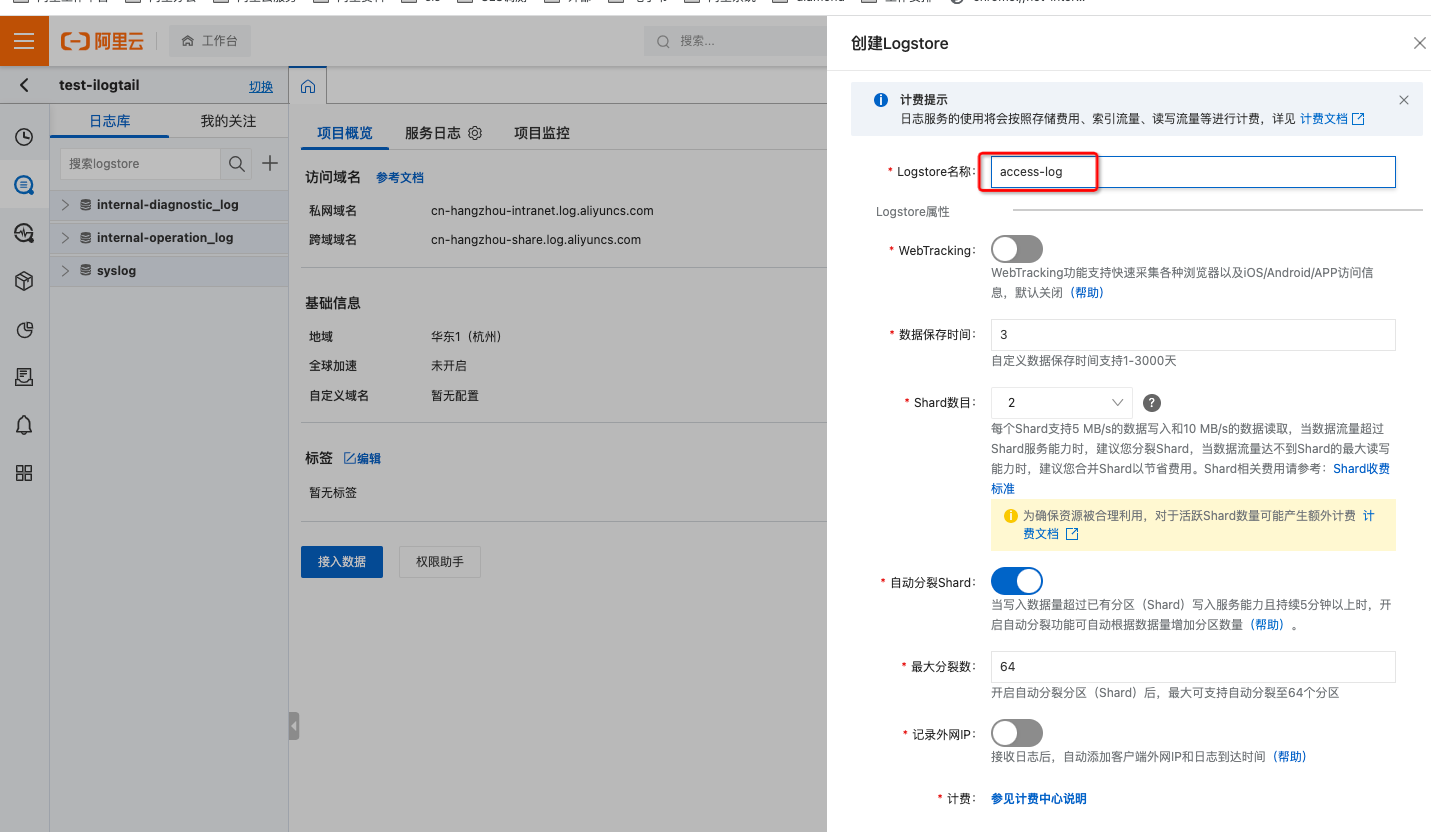Open the pie-chart reports sidebar icon
Screen dimensions: 1431x832
point(24,329)
